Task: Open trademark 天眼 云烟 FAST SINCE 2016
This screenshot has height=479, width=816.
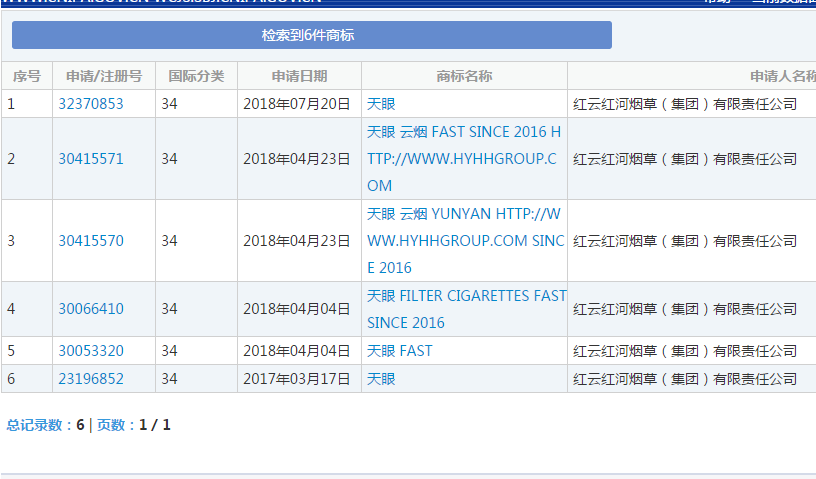Action: coord(464,159)
